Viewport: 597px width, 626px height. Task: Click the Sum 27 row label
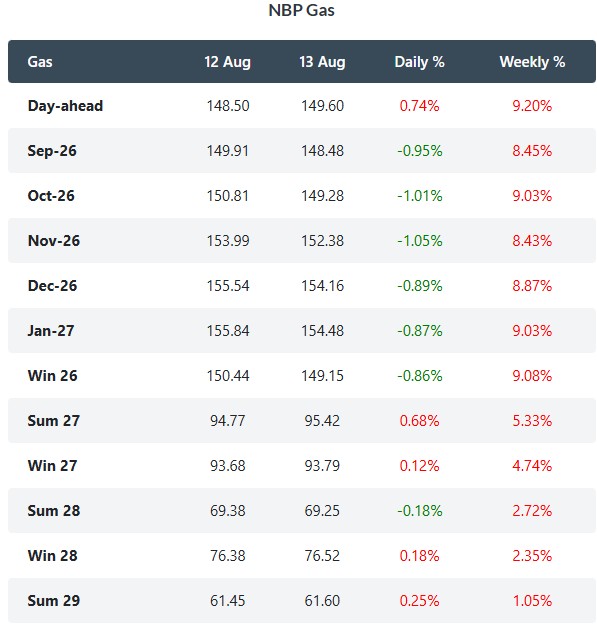pos(54,421)
